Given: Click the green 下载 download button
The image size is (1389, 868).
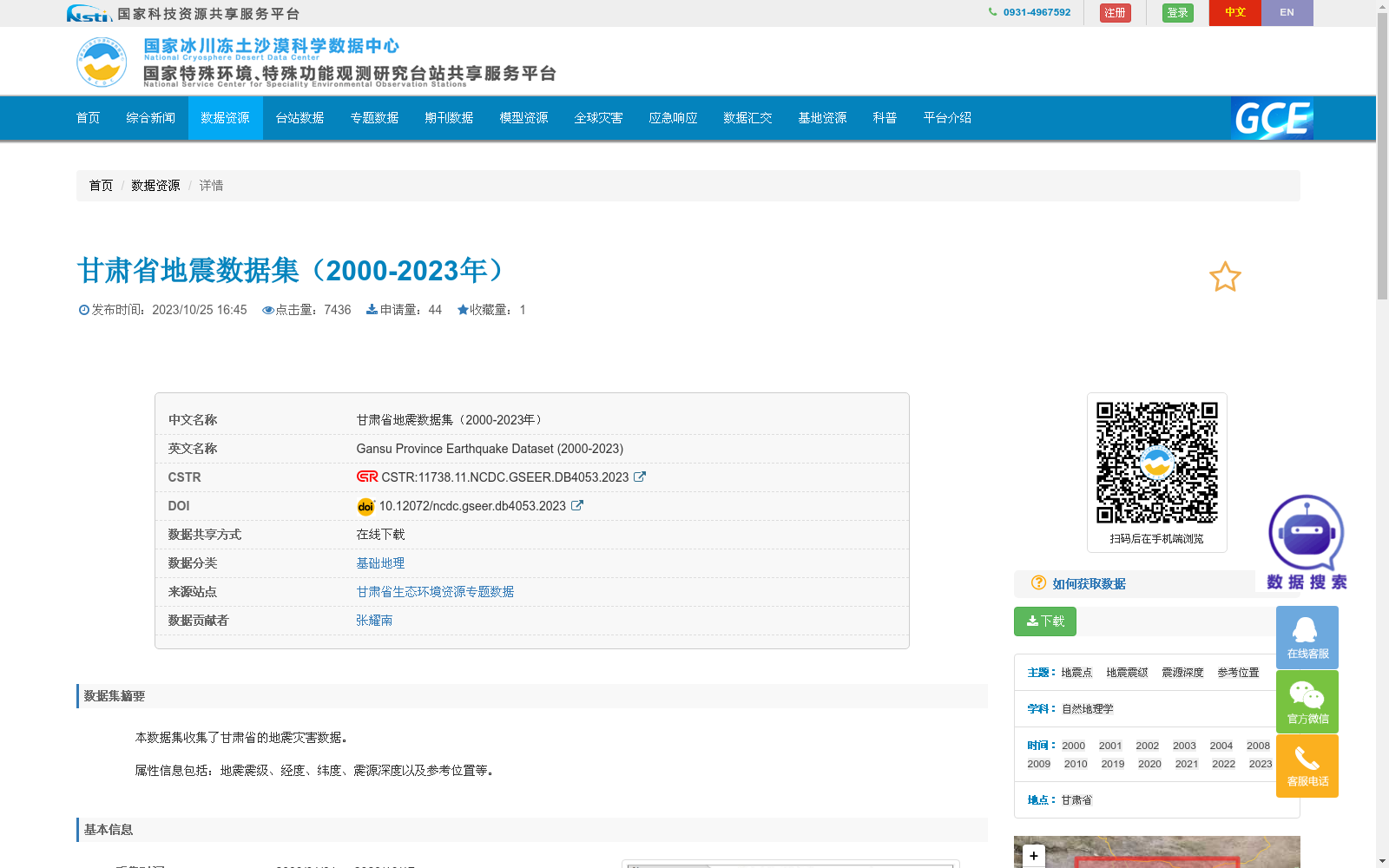Looking at the screenshot, I should click(1045, 621).
